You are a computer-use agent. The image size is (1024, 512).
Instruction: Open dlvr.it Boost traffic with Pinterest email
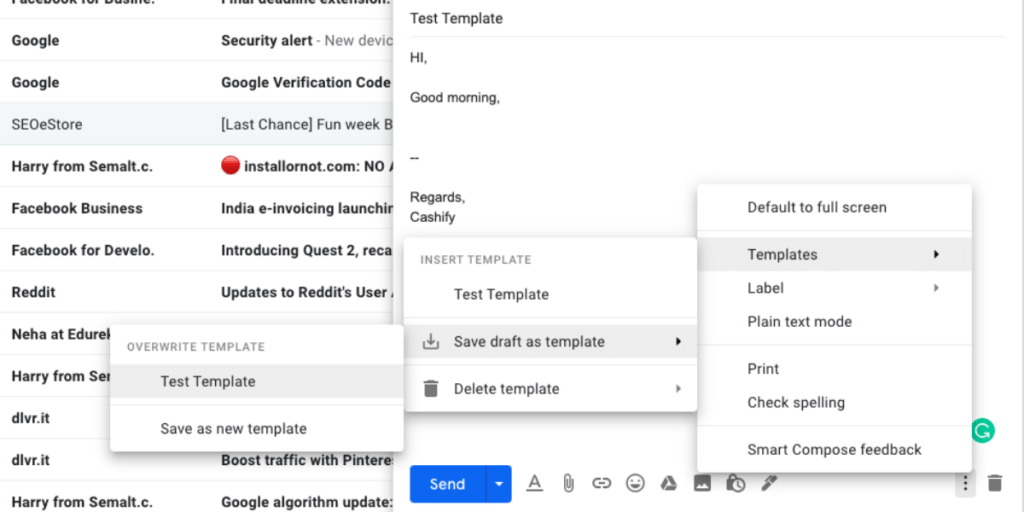[x=197, y=460]
